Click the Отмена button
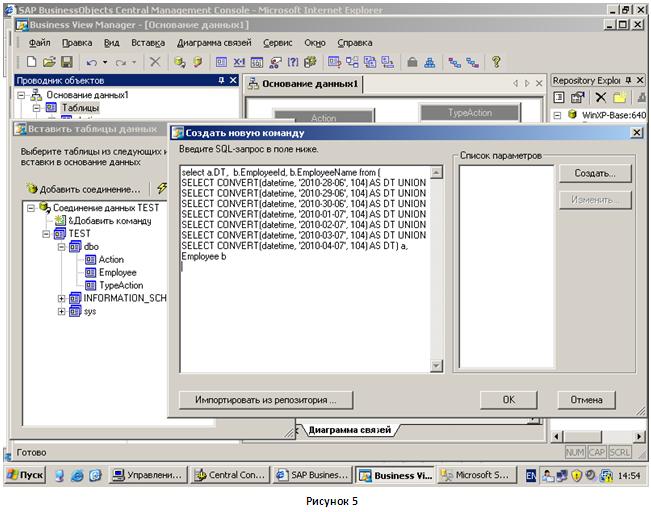The height and width of the screenshot is (512, 651). point(586,400)
